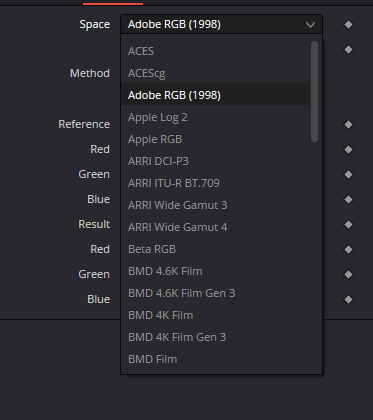Toggle keyframe diamond for Result Green
This screenshot has width=373, height=420.
(348, 274)
